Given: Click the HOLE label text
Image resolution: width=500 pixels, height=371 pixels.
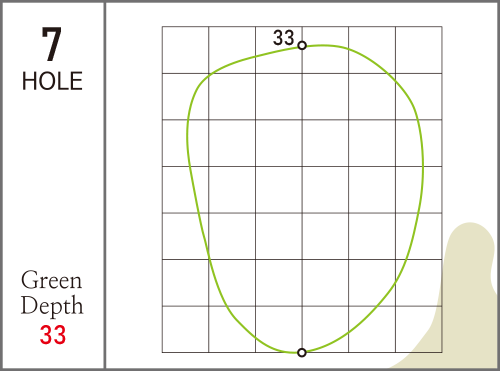Looking at the screenshot, I should tap(52, 81).
